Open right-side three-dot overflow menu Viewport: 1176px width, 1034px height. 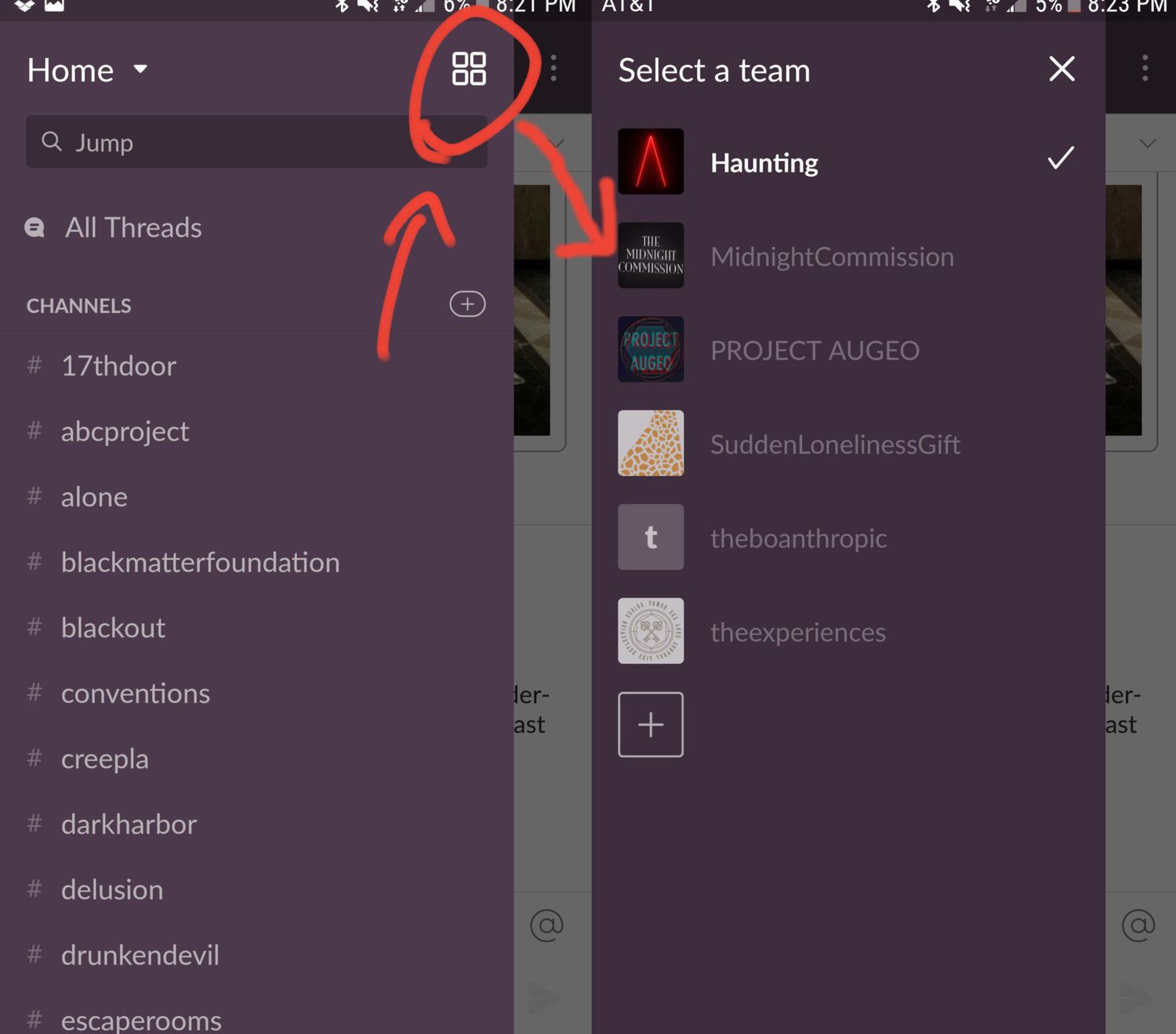[1145, 68]
